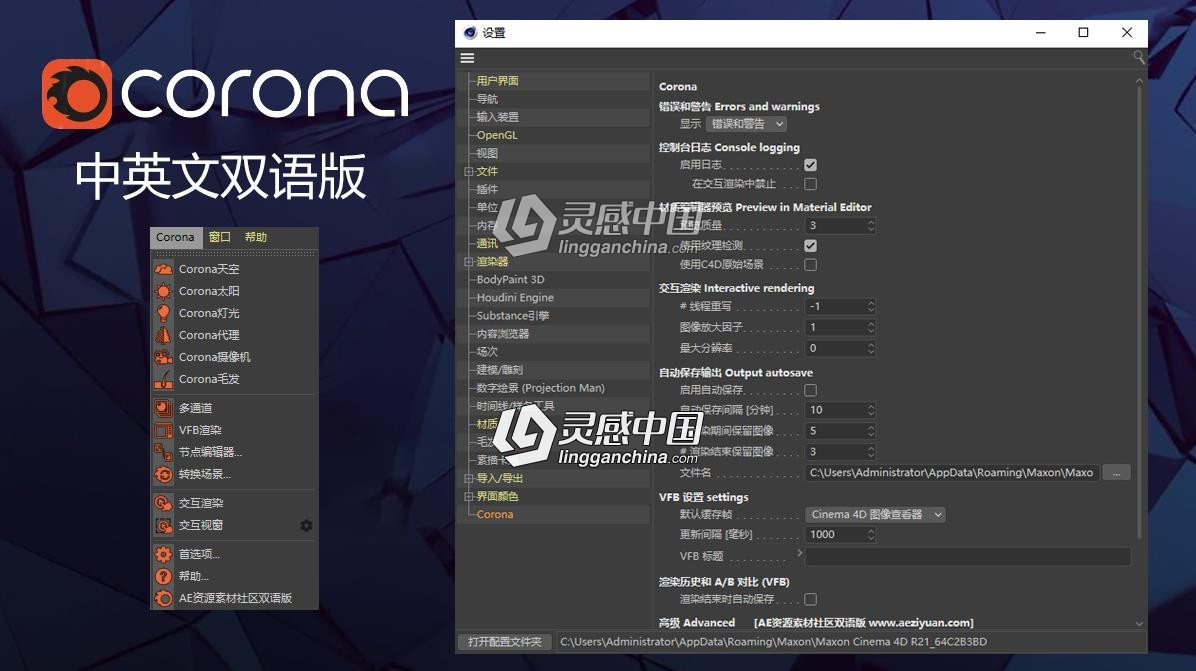Select 输入装置 in settings tree
This screenshot has height=671, width=1196.
coord(497,117)
